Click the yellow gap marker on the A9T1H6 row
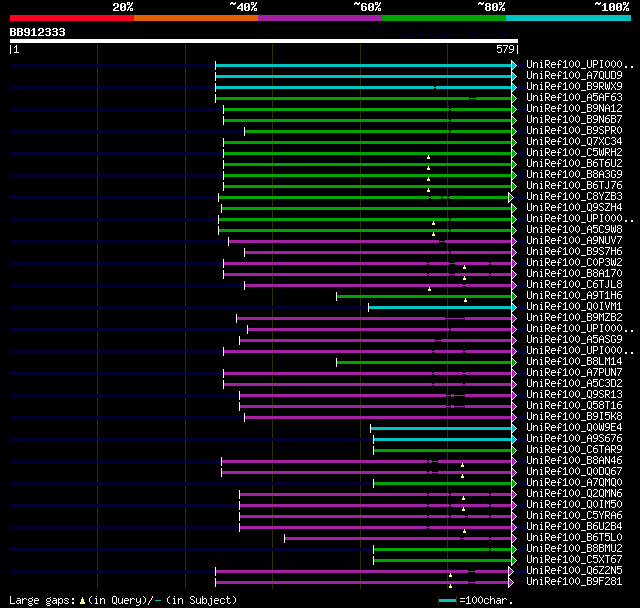Viewport: 640px width, 608px height. tap(465, 300)
